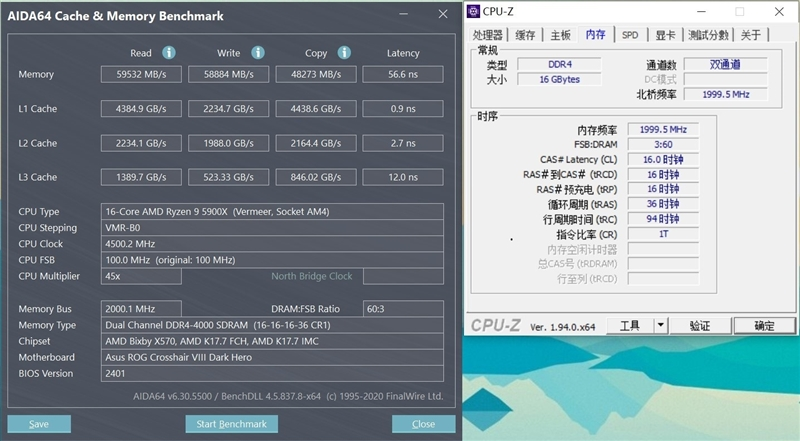Click L2 Cache latency 2.7 ns
The width and height of the screenshot is (800, 441).
point(403,143)
